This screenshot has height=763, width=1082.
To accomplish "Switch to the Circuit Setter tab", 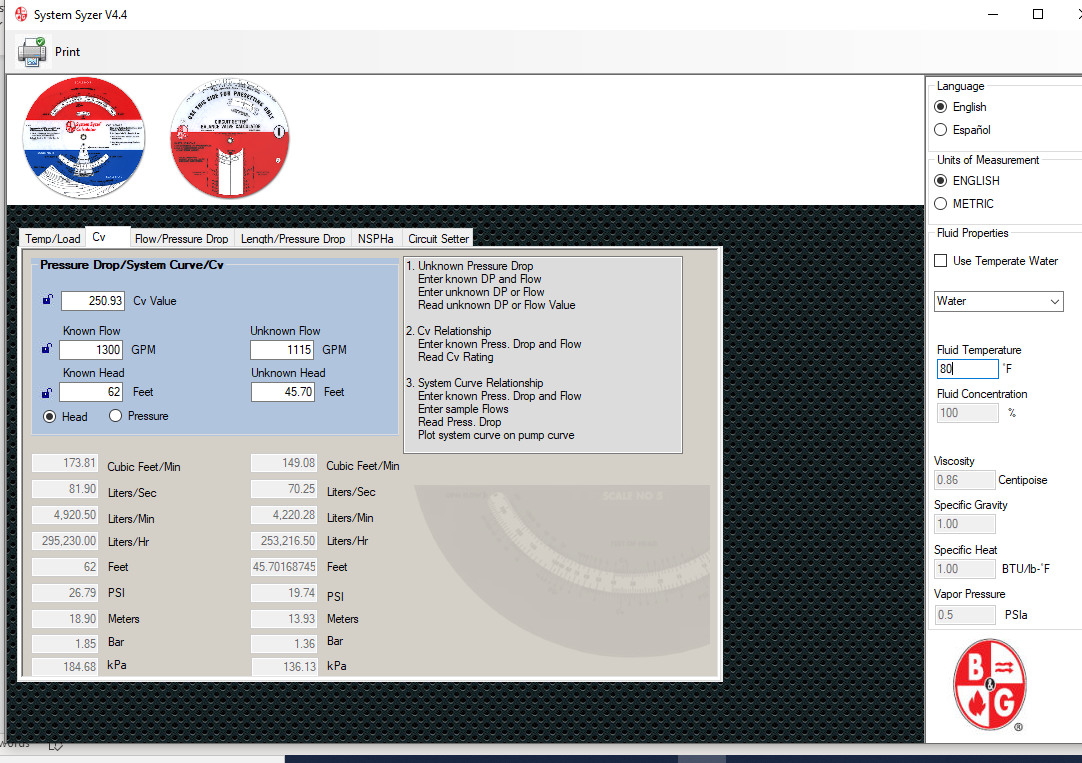I will pyautogui.click(x=438, y=239).
